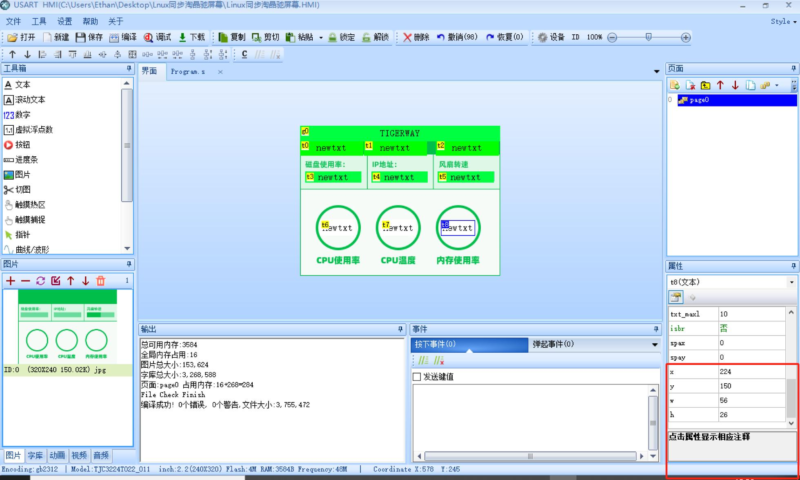Move picture up in the 图片 panel

70,281
